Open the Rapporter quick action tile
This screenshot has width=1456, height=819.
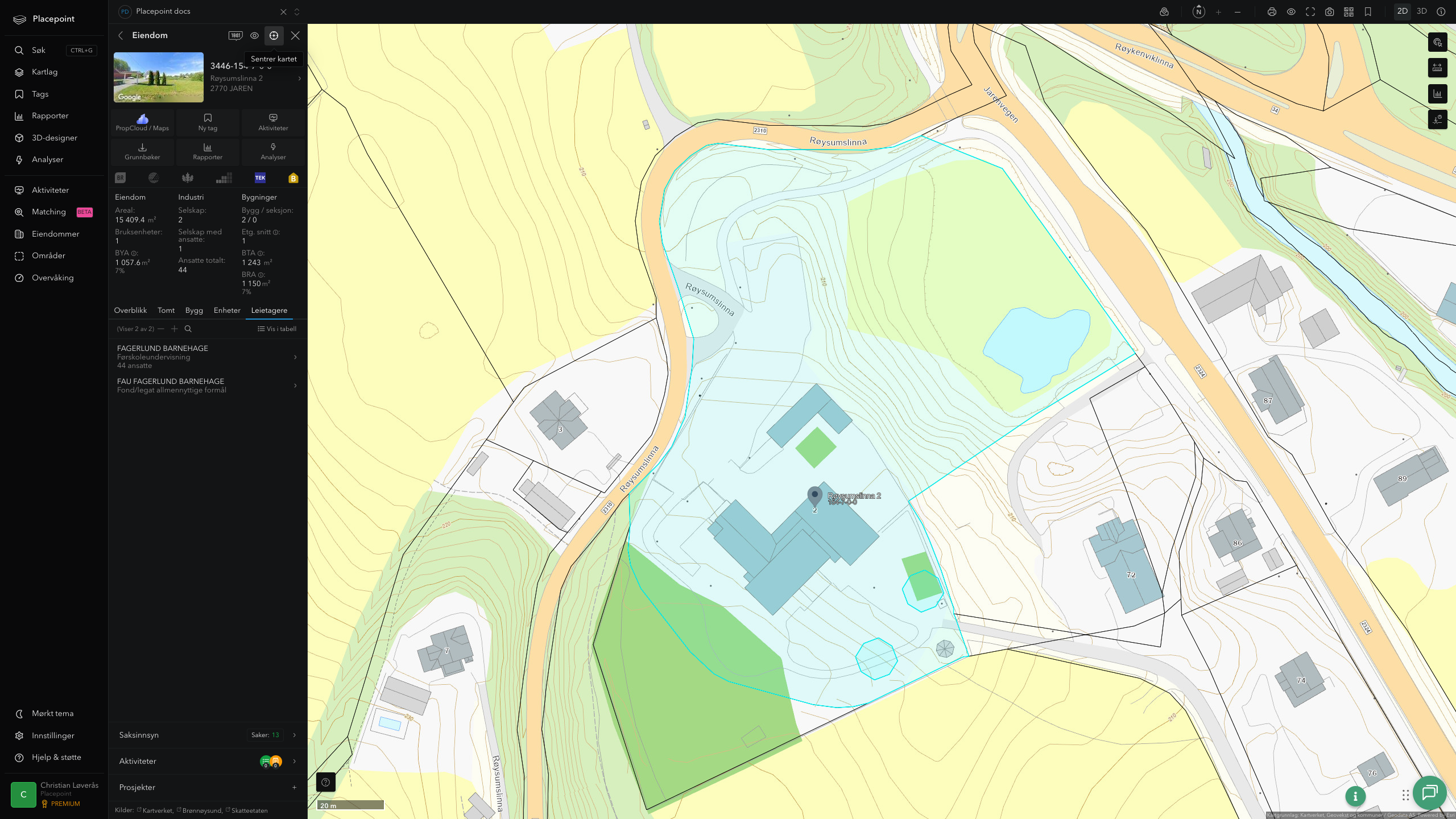(208, 151)
